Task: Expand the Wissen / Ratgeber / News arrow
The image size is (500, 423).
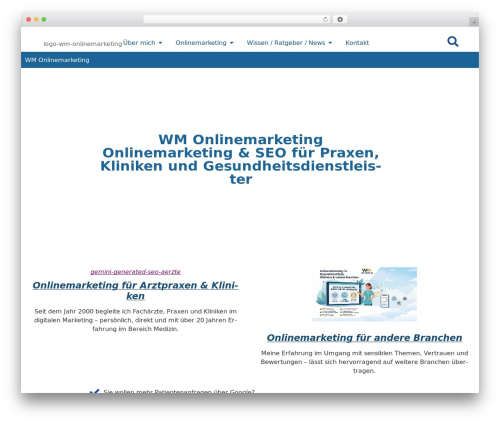Action: click(x=330, y=43)
